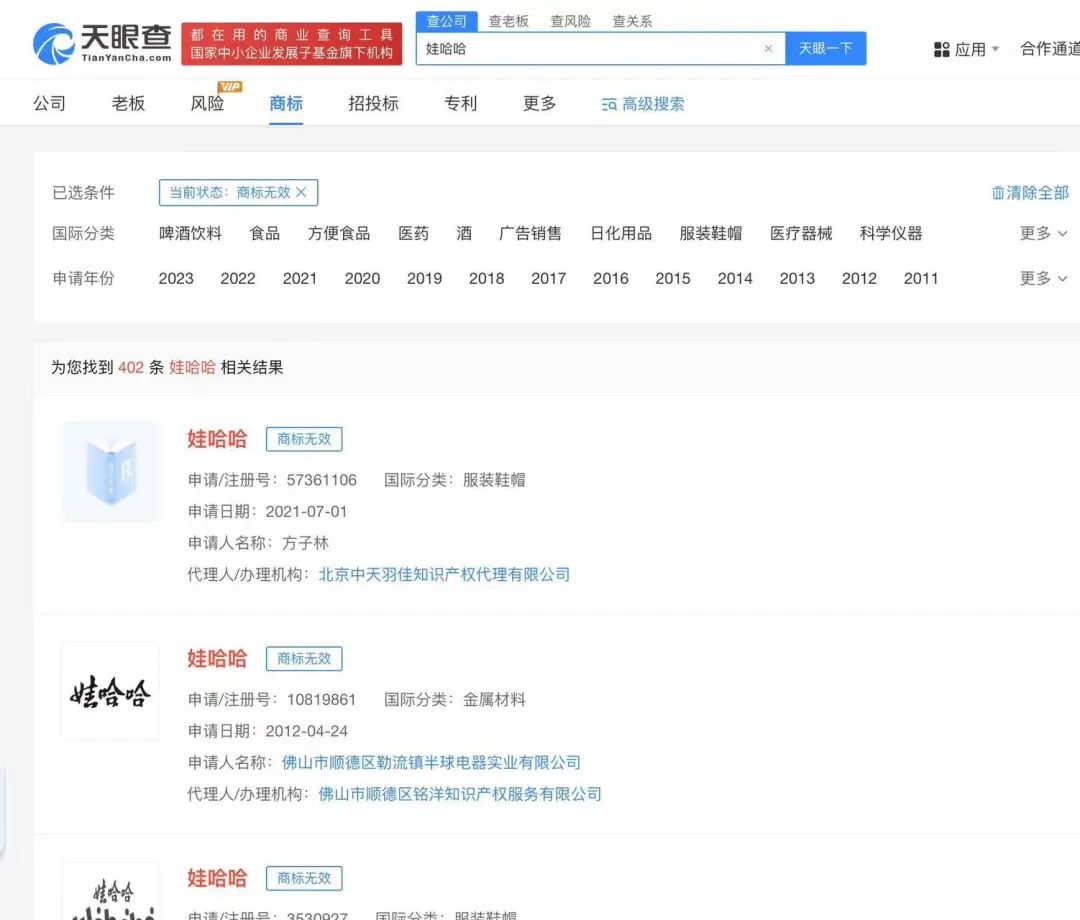
Task: Filter by 方便食品 category
Action: pos(339,233)
